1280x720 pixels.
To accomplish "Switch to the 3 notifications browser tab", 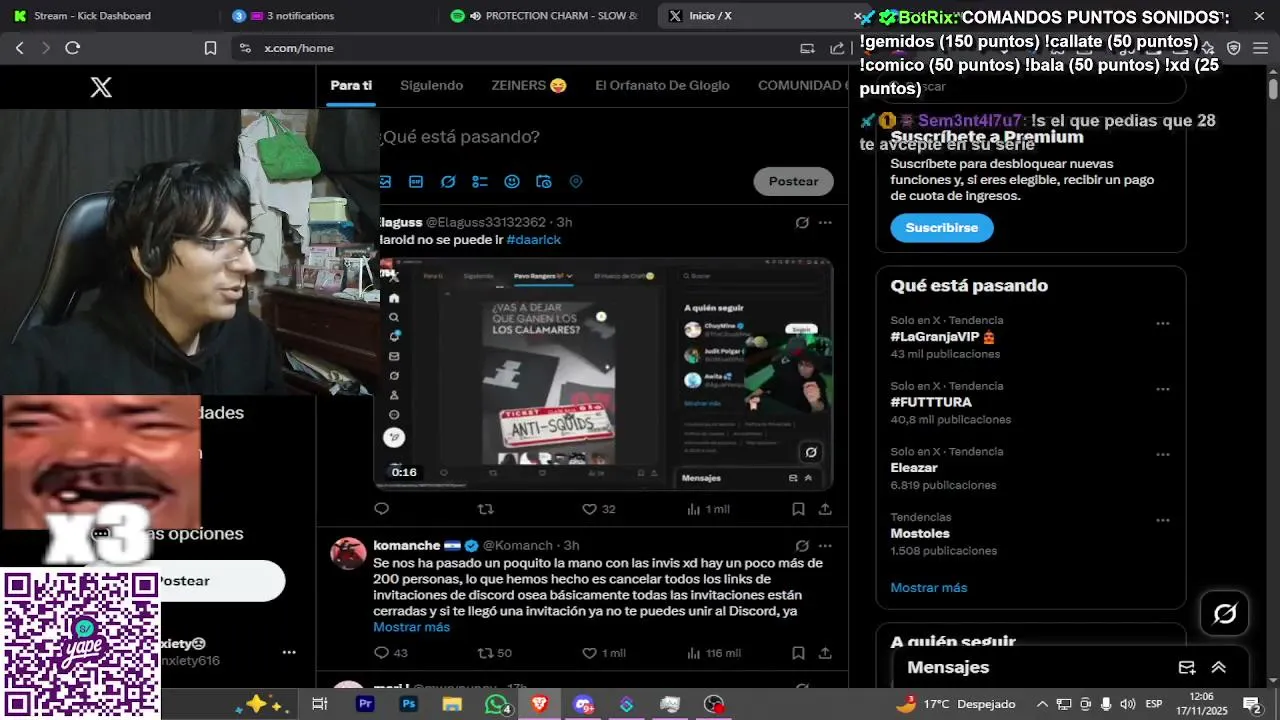I will 327,16.
